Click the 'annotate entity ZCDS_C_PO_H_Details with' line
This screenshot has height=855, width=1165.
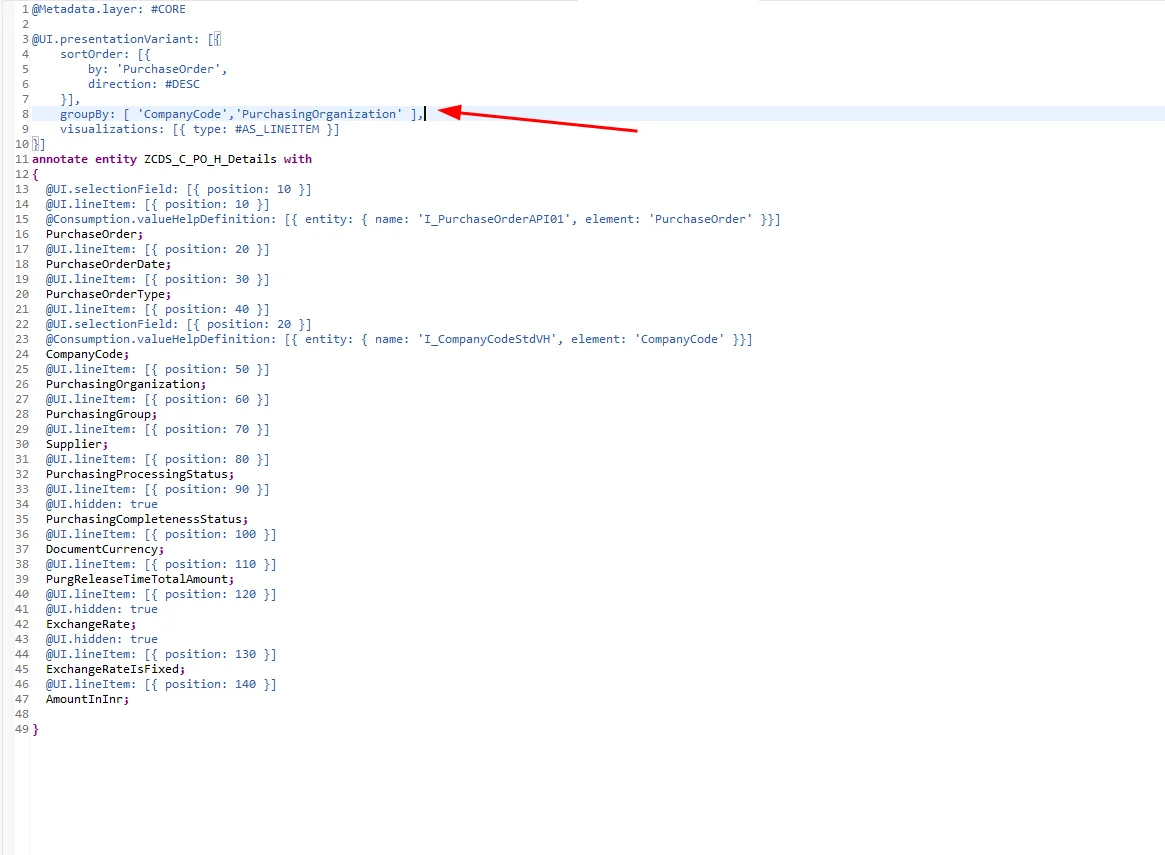pyautogui.click(x=172, y=159)
